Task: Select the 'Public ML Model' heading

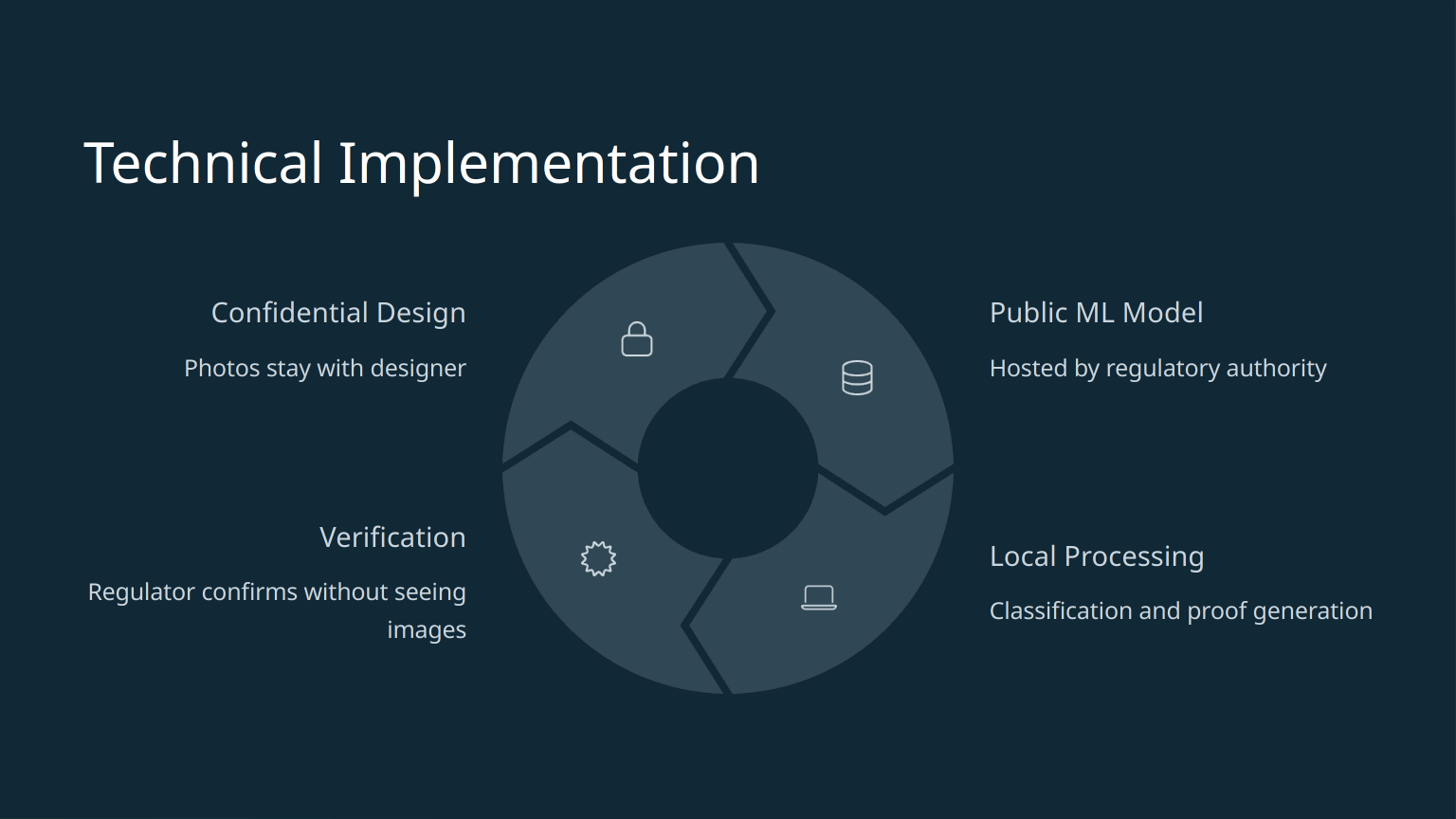Action: tap(1096, 313)
